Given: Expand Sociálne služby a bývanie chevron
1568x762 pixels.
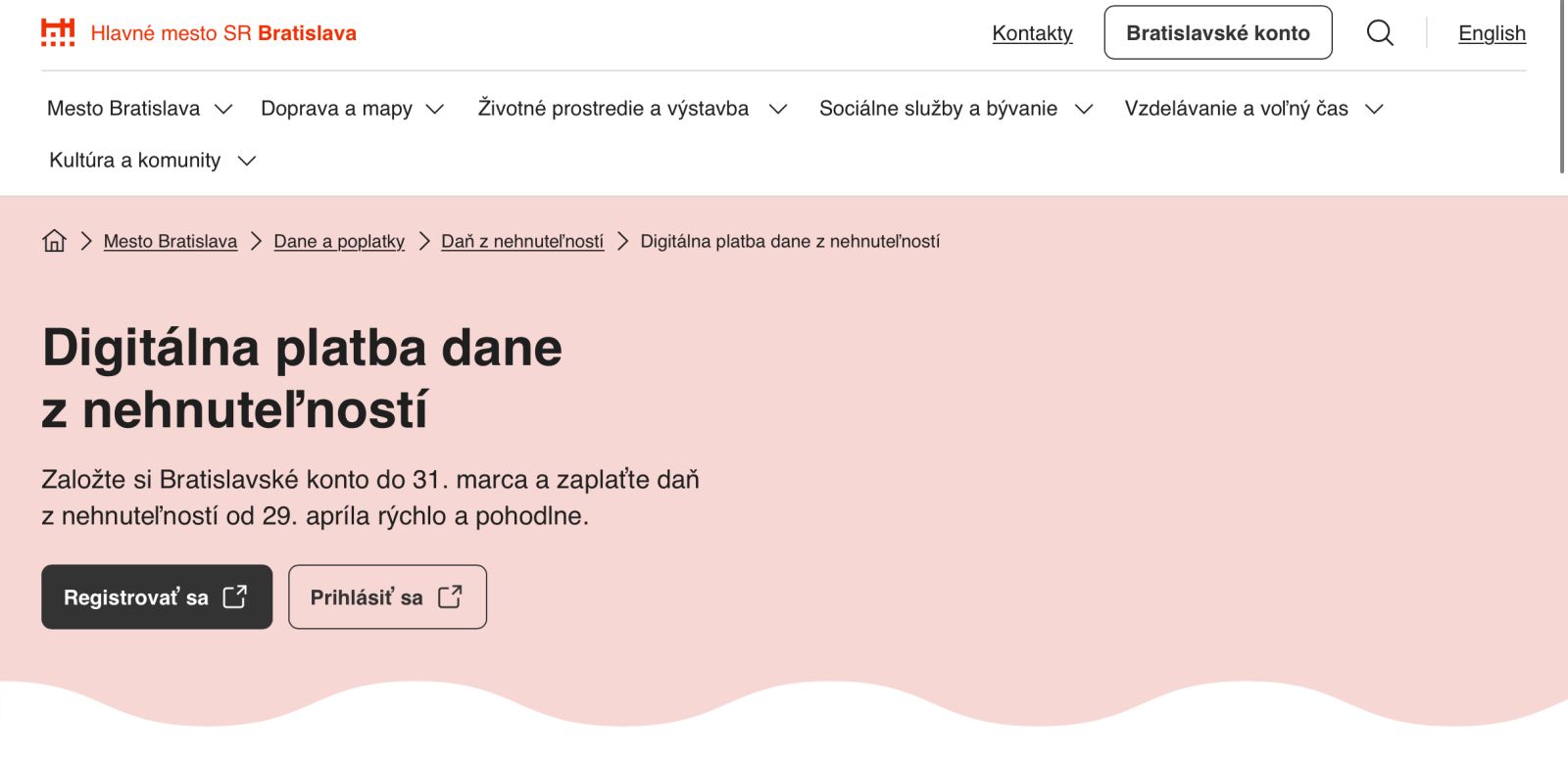Looking at the screenshot, I should (x=1084, y=109).
